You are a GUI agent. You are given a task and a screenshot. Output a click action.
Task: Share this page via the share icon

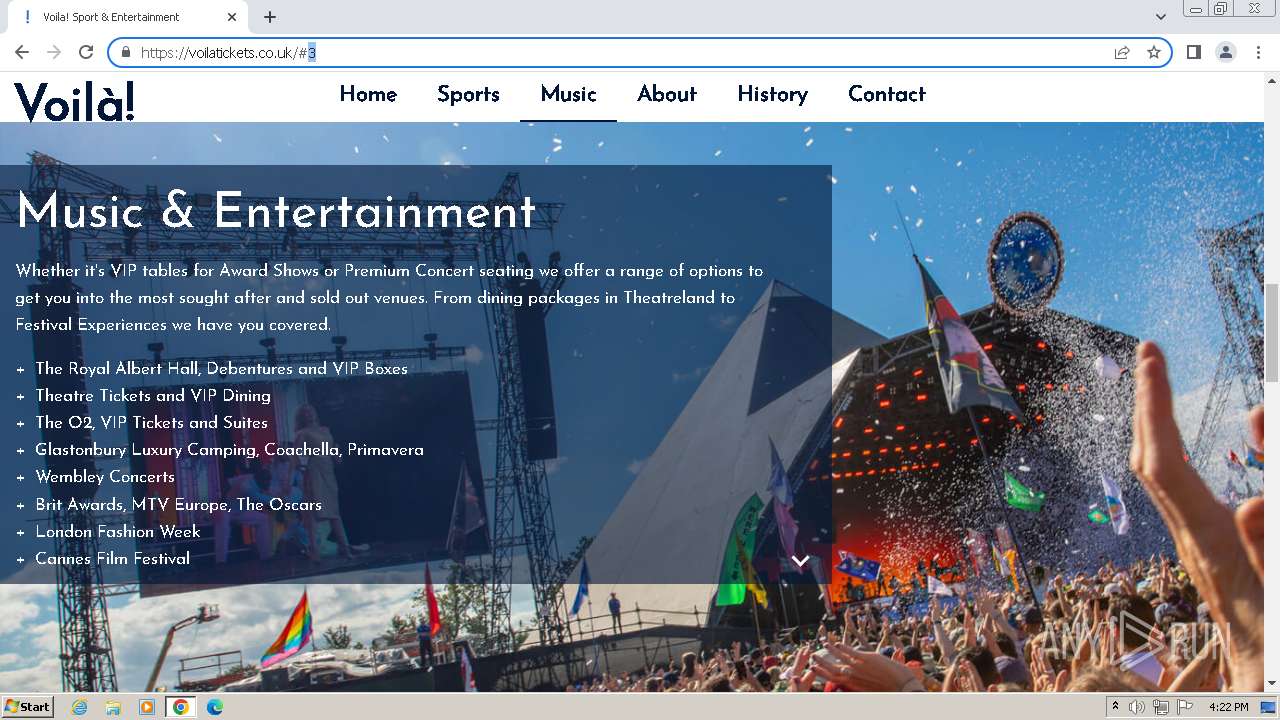(1122, 52)
